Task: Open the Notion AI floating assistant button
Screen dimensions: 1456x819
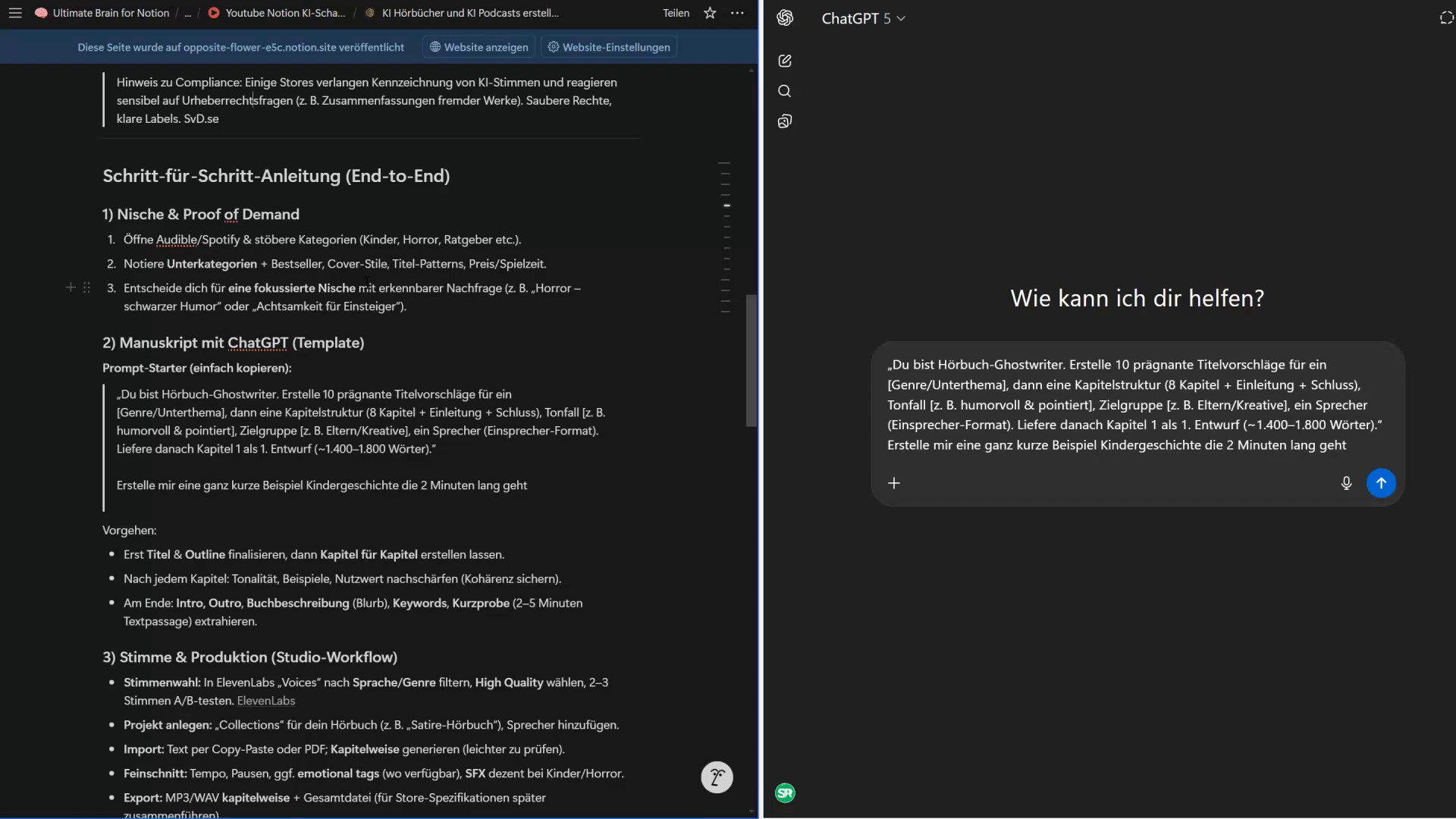Action: click(717, 777)
